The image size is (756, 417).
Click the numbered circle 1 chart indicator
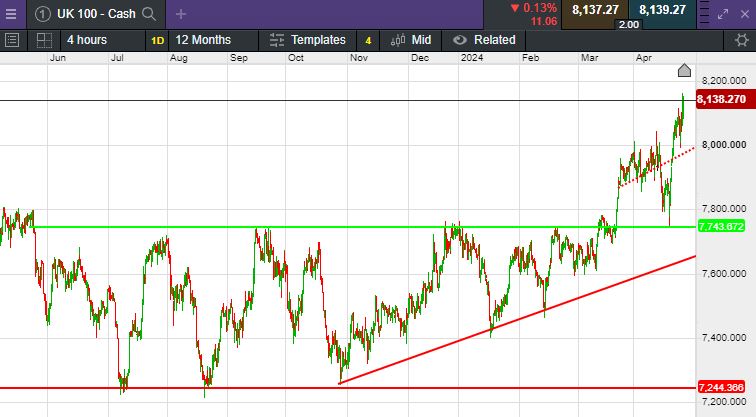pos(42,14)
